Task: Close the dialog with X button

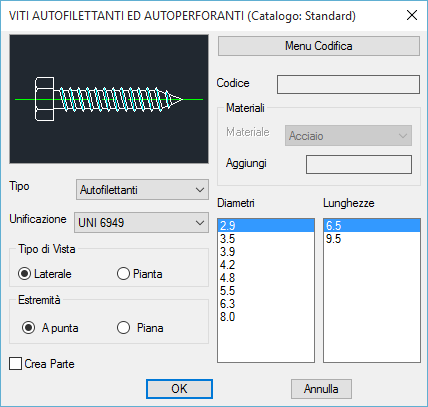Action: click(412, 15)
